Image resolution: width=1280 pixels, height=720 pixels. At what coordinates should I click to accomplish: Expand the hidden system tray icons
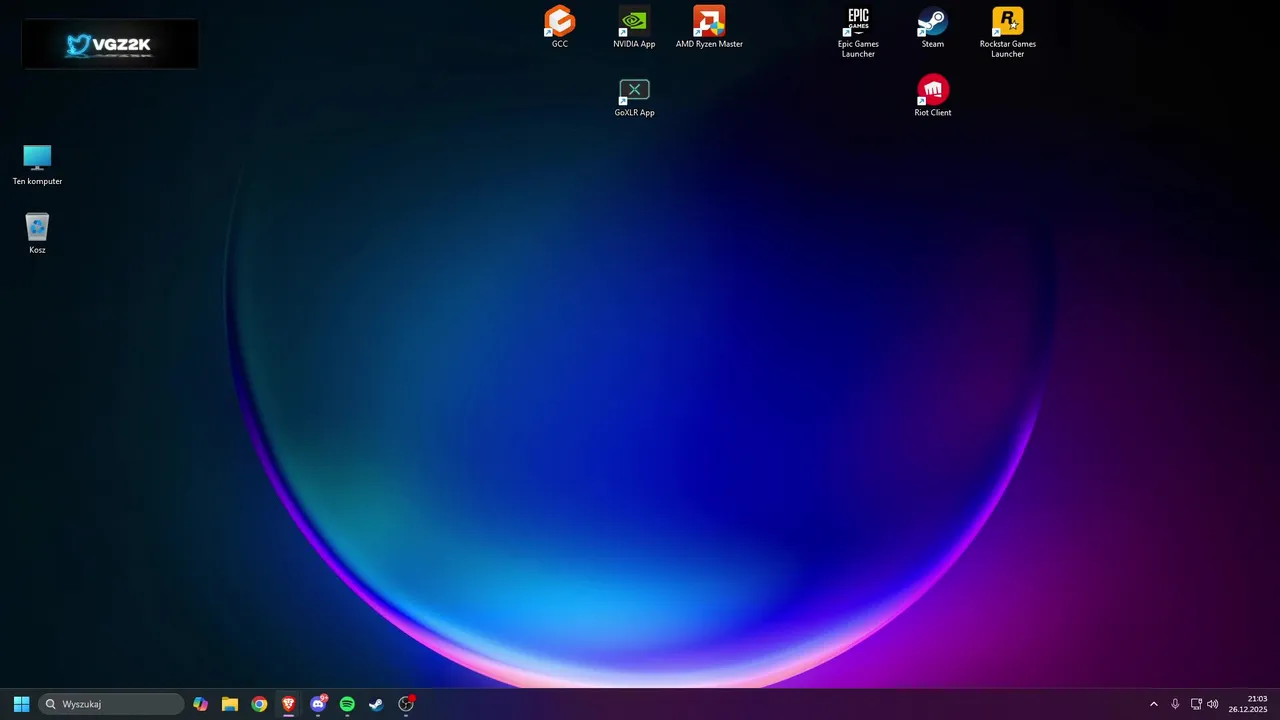(x=1153, y=704)
